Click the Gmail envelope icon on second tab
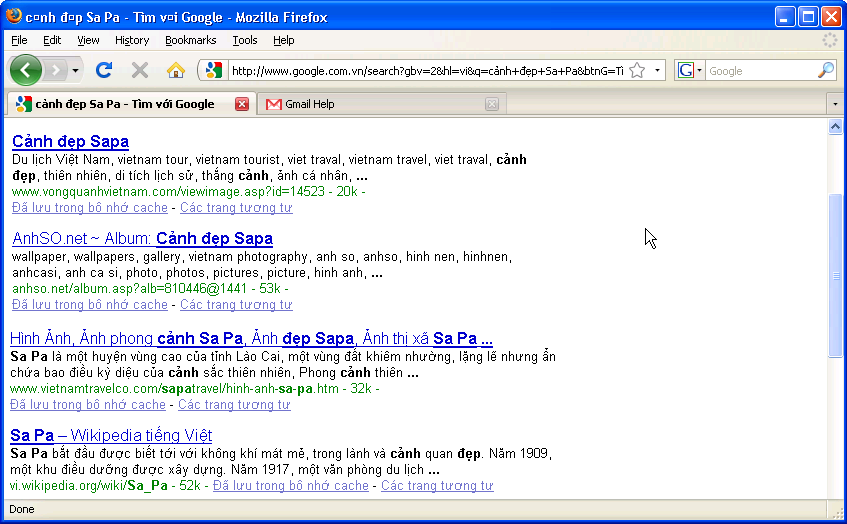847x524 pixels. [x=274, y=104]
